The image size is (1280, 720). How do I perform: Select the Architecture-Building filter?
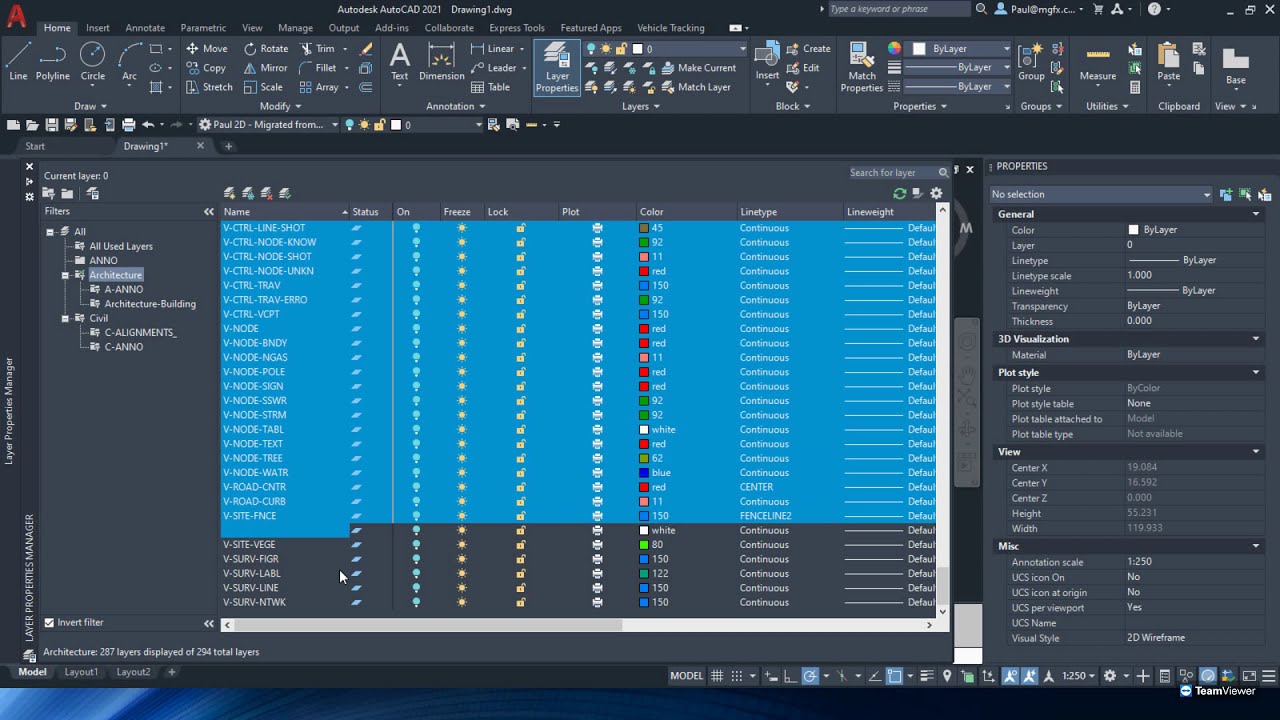(150, 304)
